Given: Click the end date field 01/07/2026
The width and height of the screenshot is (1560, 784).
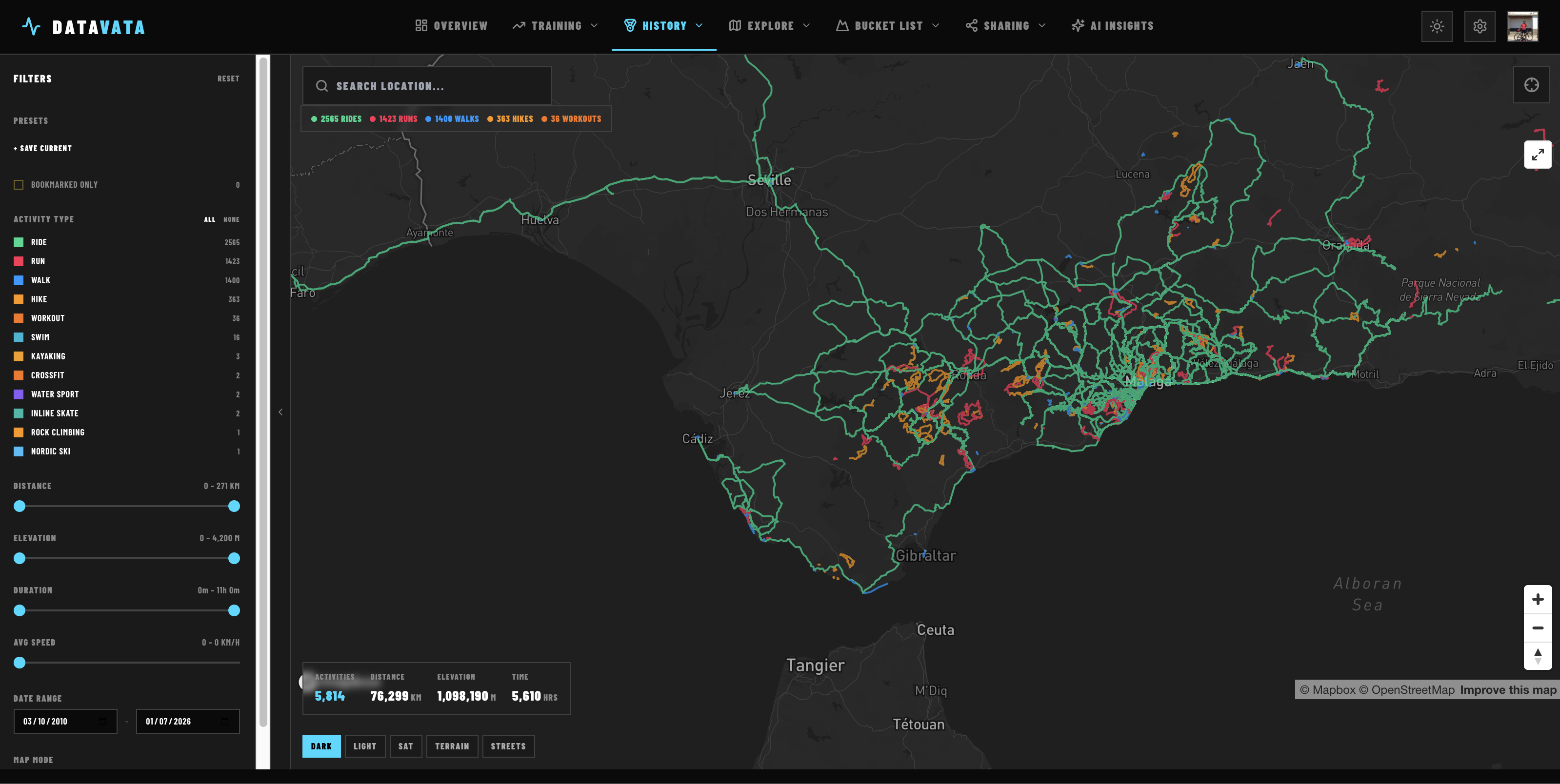Looking at the screenshot, I should [x=188, y=721].
